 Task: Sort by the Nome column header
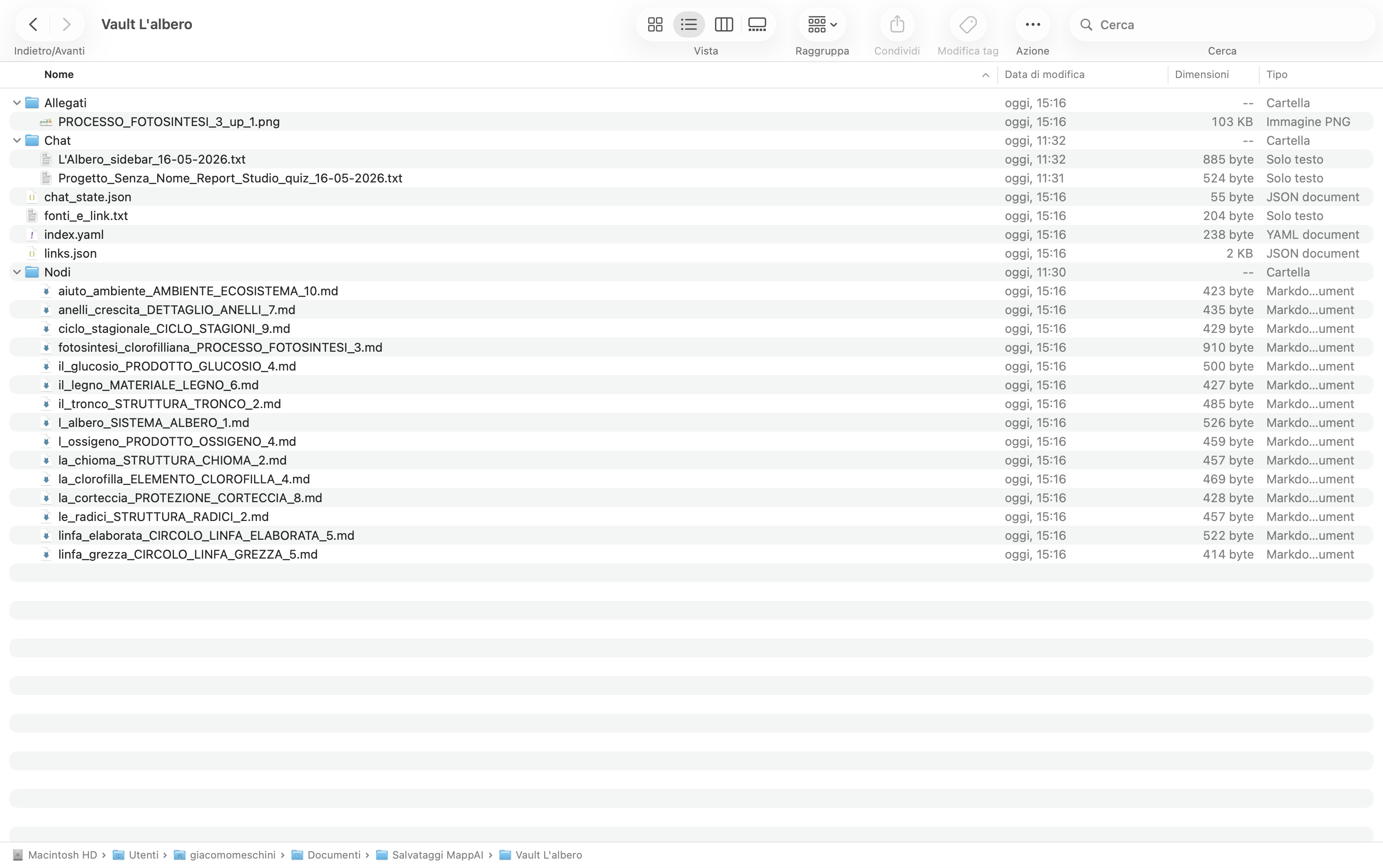coord(59,75)
